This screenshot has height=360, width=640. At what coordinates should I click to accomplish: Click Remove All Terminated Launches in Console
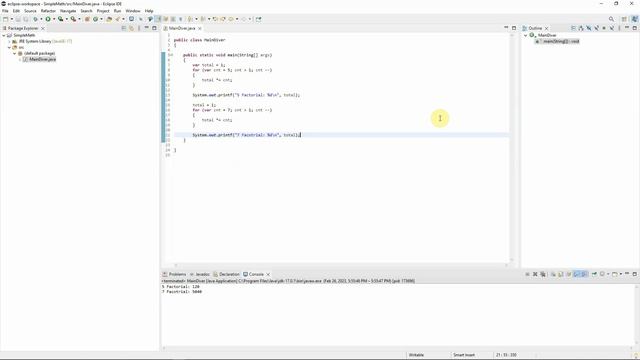(x=543, y=274)
